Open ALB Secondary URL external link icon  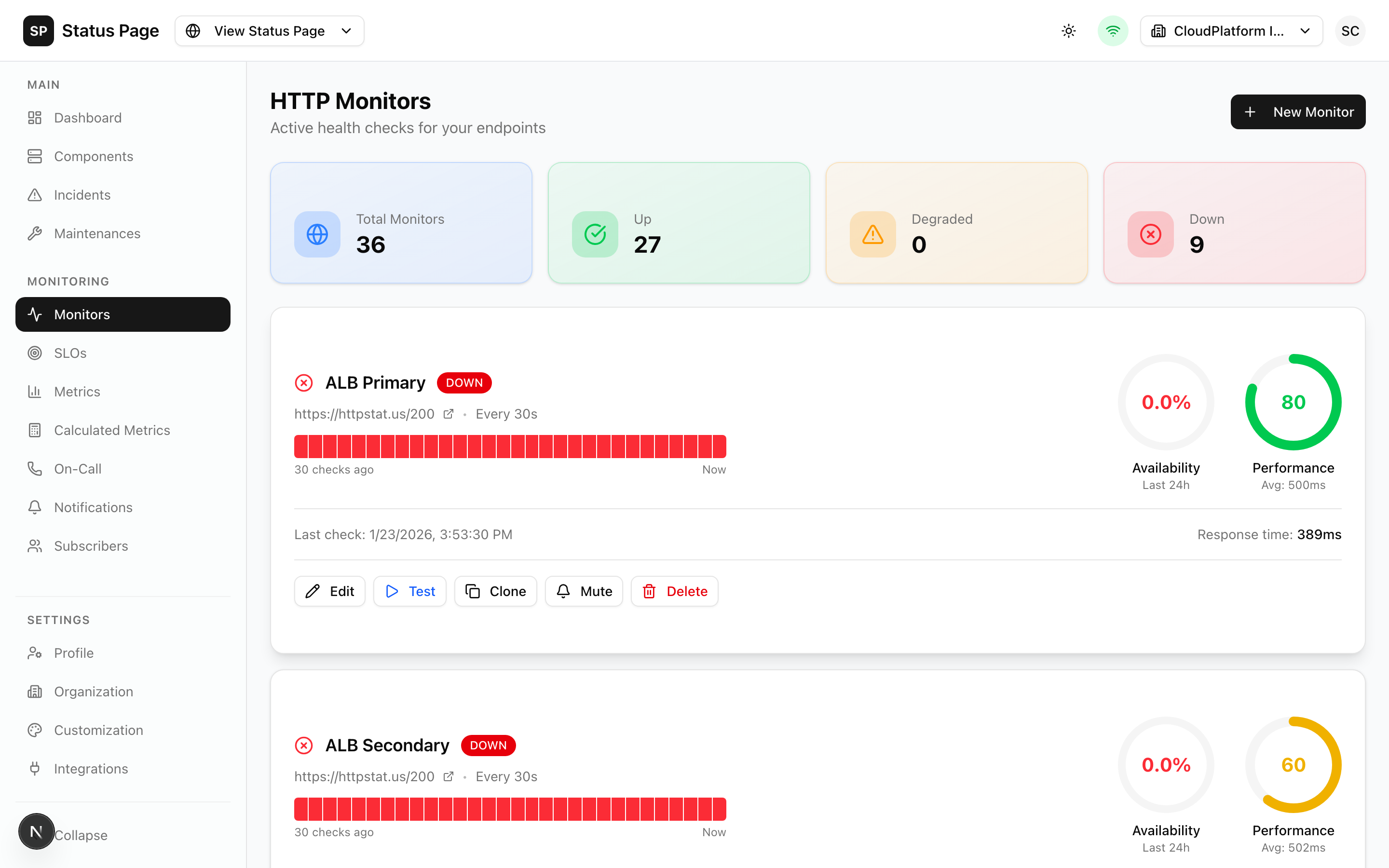(x=448, y=776)
